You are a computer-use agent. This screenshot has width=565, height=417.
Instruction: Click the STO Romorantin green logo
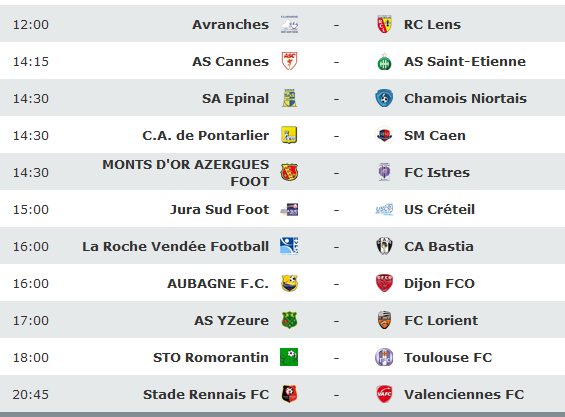(289, 357)
